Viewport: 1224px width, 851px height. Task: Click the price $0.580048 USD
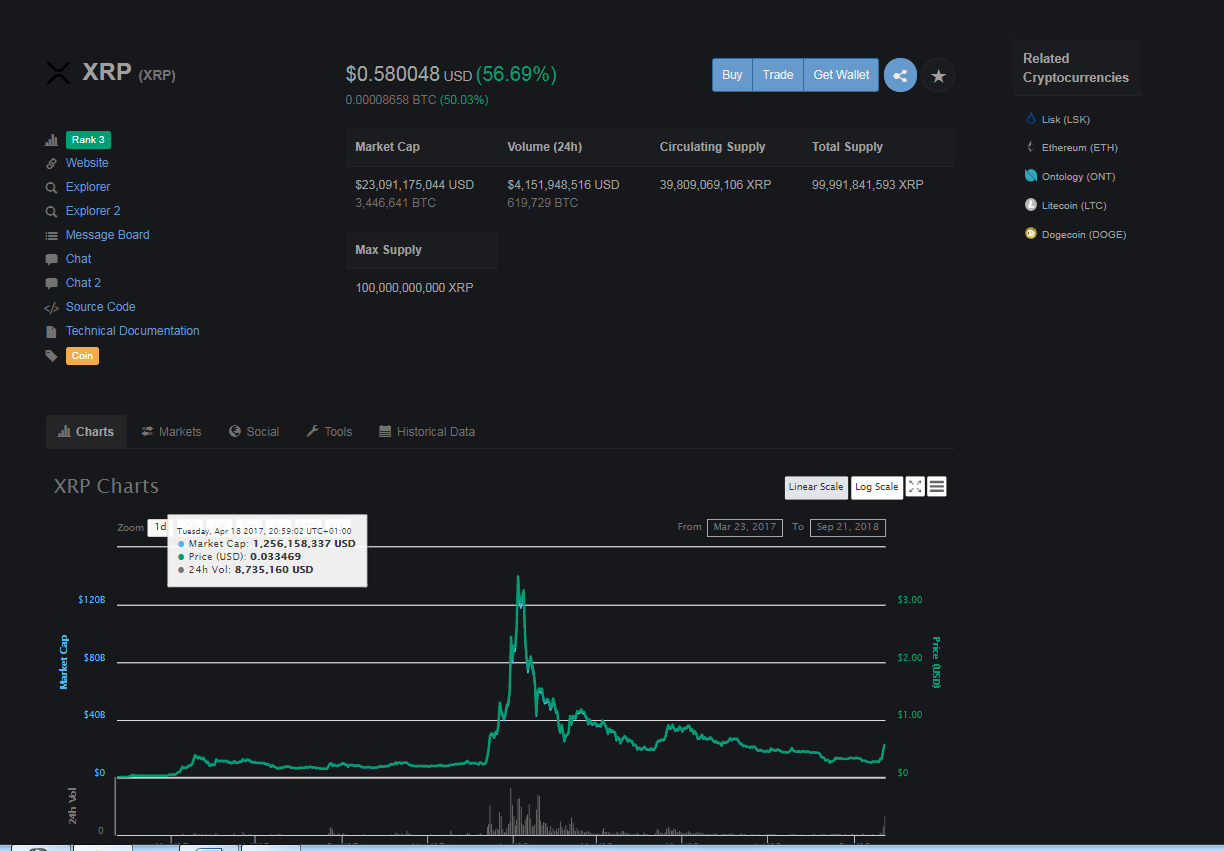(x=409, y=75)
